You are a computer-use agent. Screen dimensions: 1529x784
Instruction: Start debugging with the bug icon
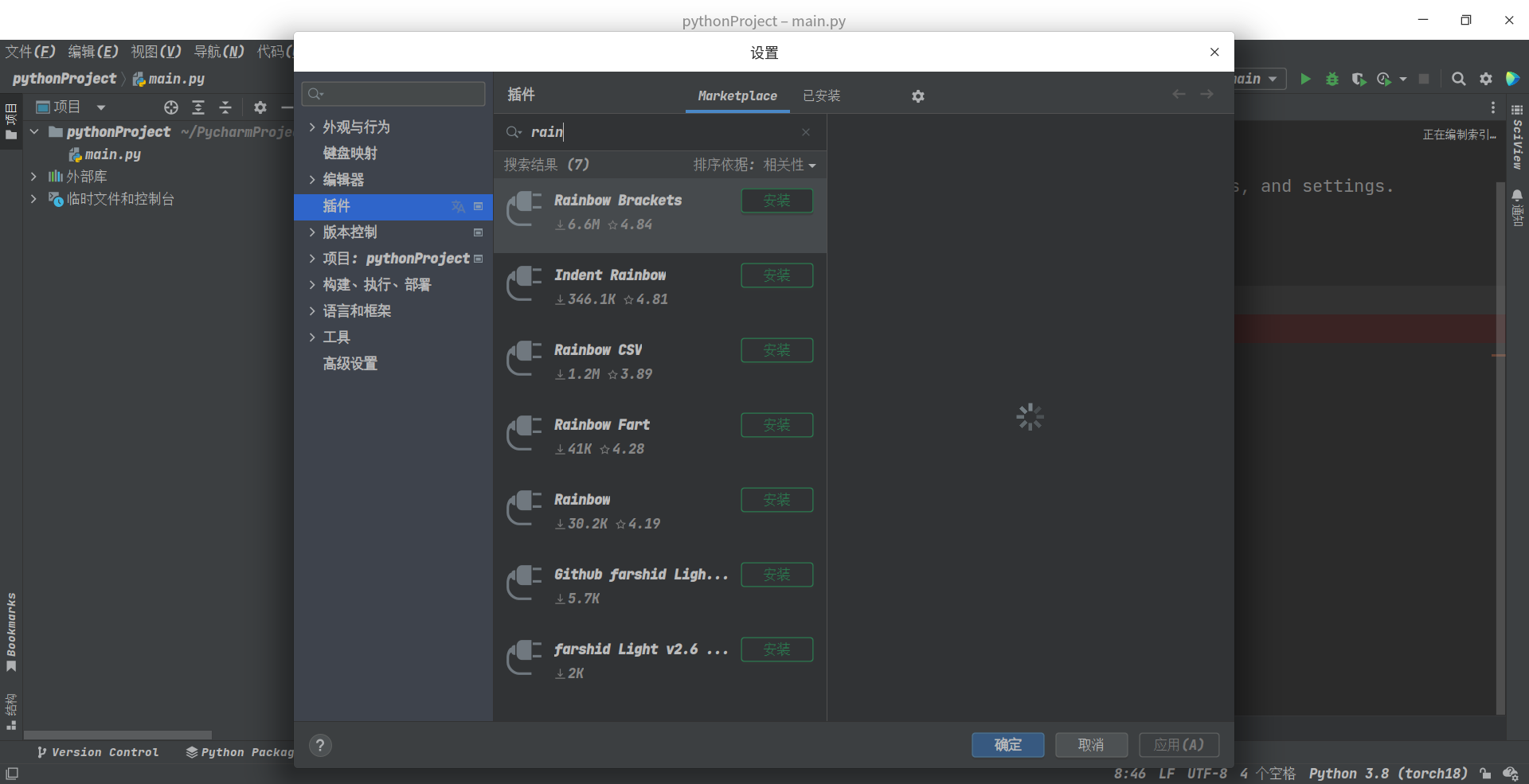point(1332,79)
